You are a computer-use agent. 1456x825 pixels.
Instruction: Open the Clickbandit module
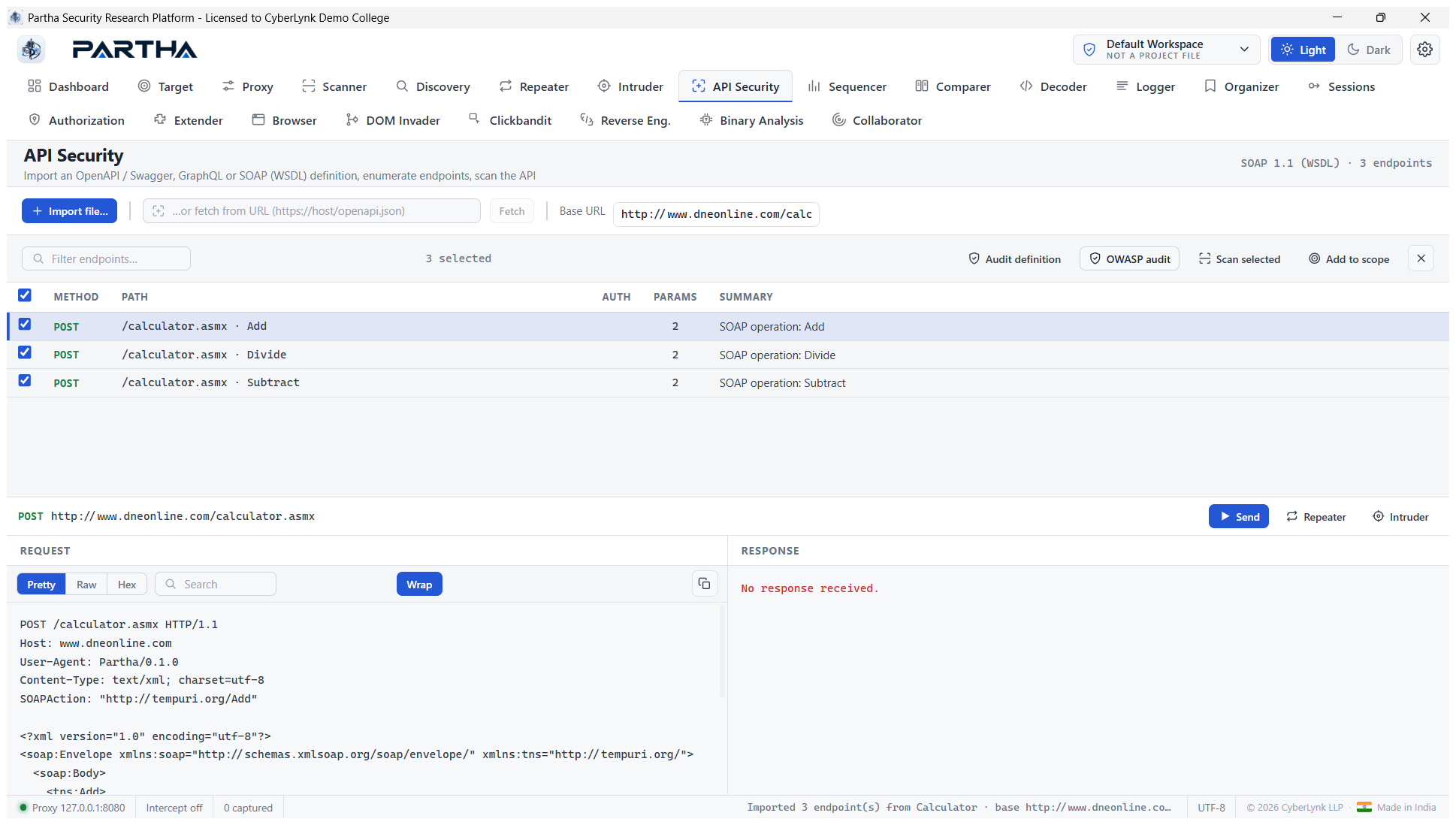tap(510, 120)
